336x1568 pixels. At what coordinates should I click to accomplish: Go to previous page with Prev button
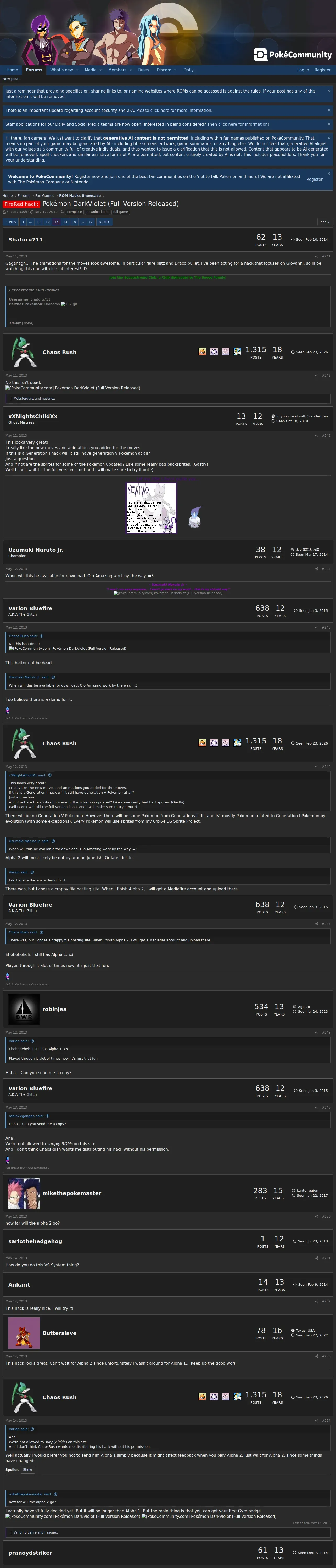coord(11,222)
